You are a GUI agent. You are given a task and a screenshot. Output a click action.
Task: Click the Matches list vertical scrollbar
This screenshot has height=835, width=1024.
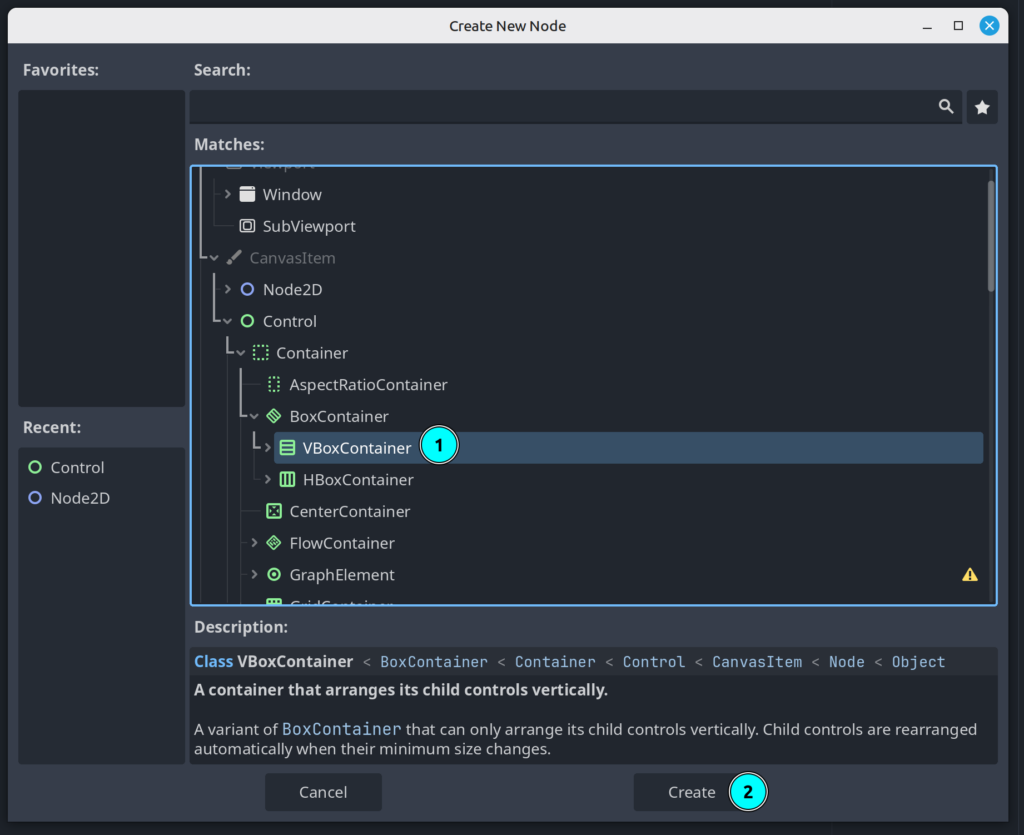[x=991, y=235]
